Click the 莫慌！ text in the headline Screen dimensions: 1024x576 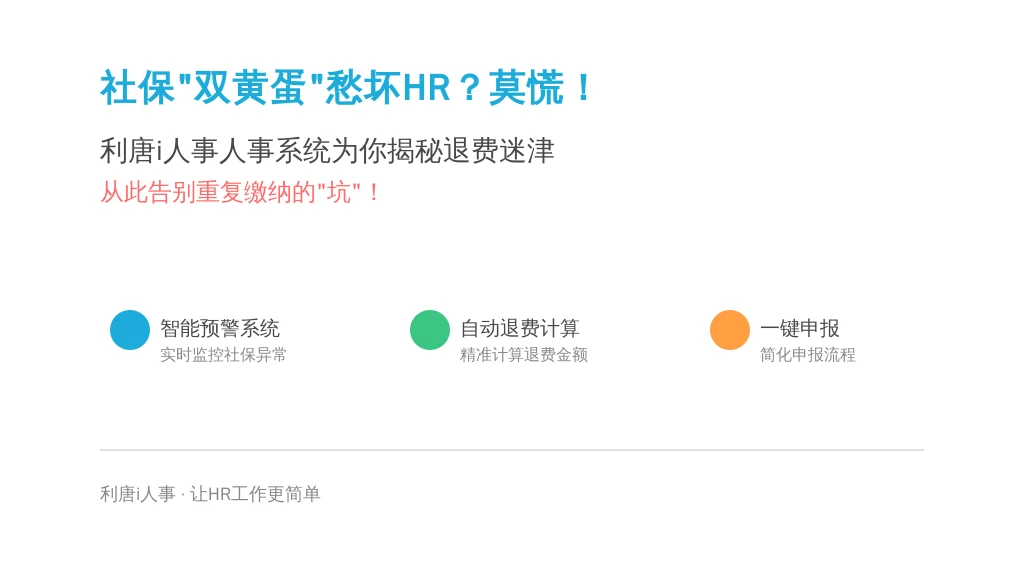(x=541, y=87)
